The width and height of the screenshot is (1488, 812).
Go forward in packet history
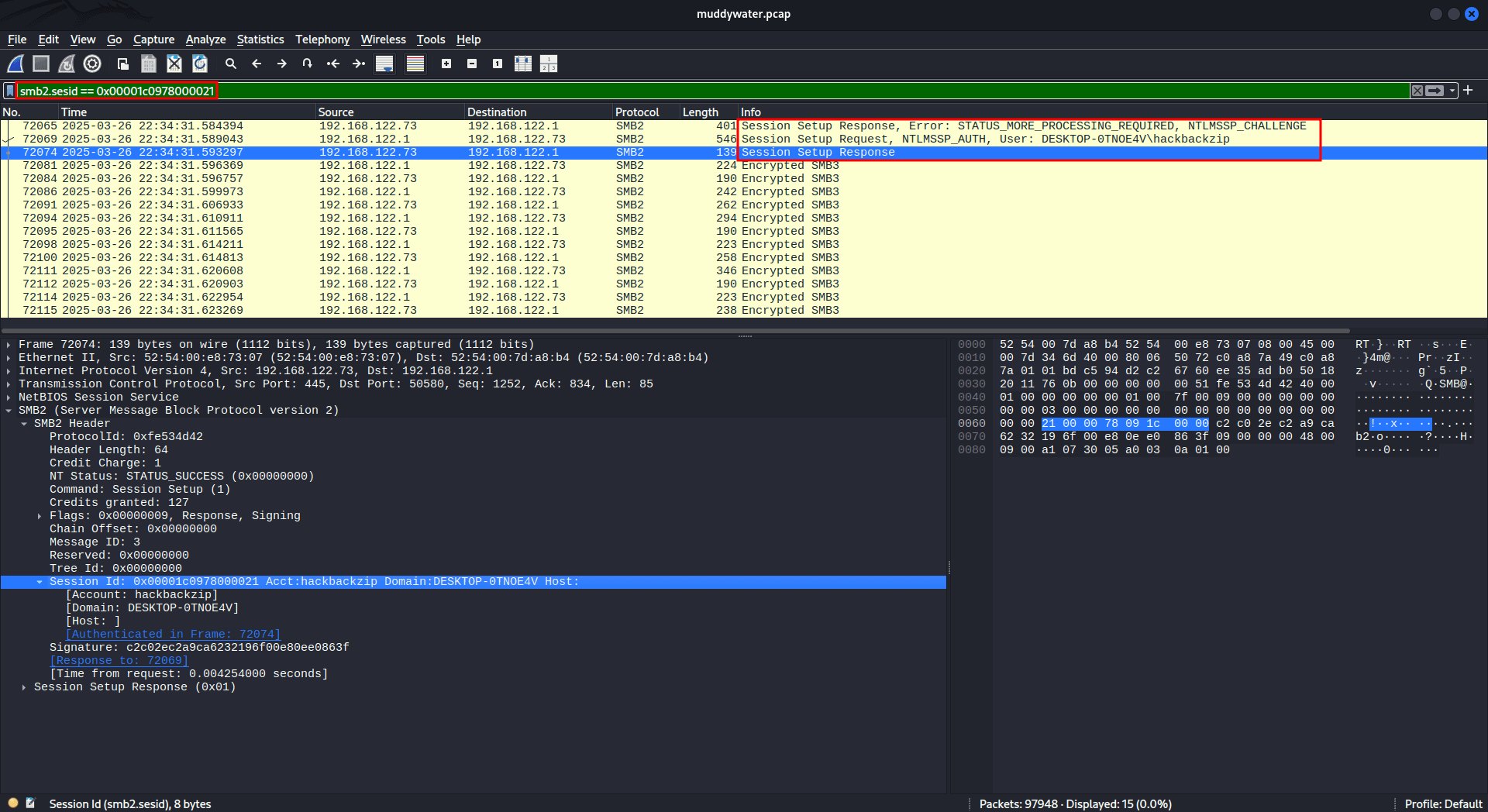282,64
